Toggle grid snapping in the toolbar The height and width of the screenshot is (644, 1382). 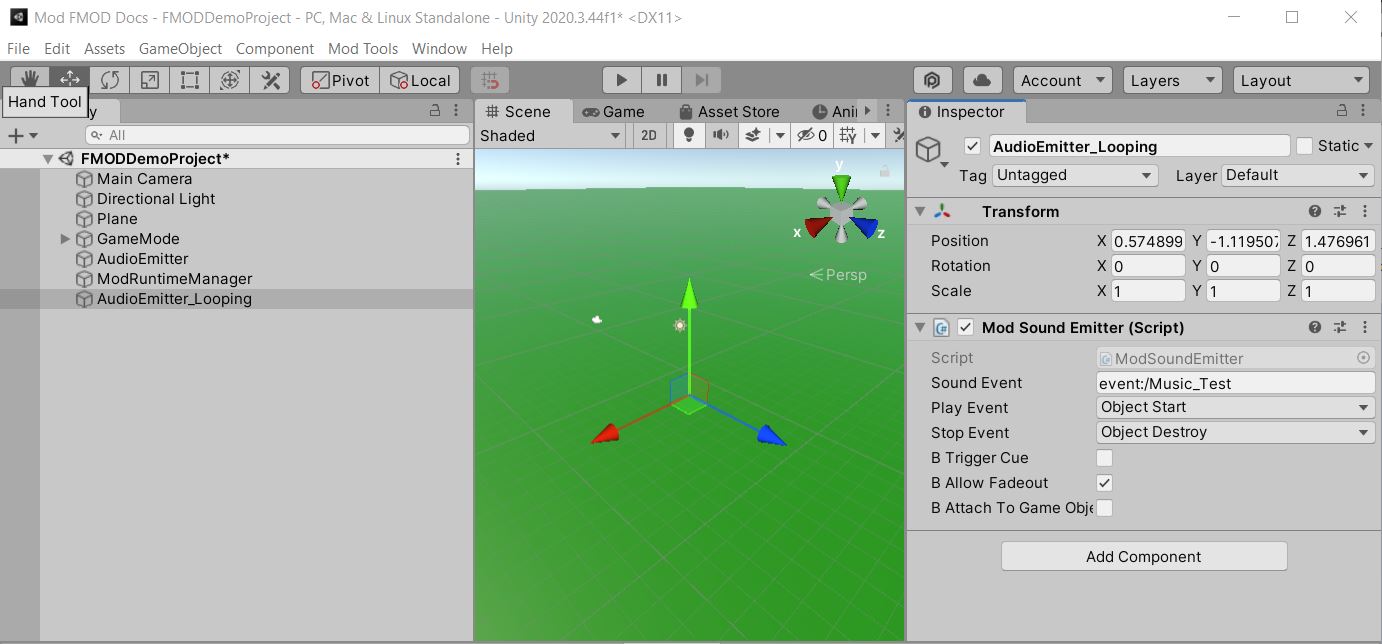(x=489, y=79)
